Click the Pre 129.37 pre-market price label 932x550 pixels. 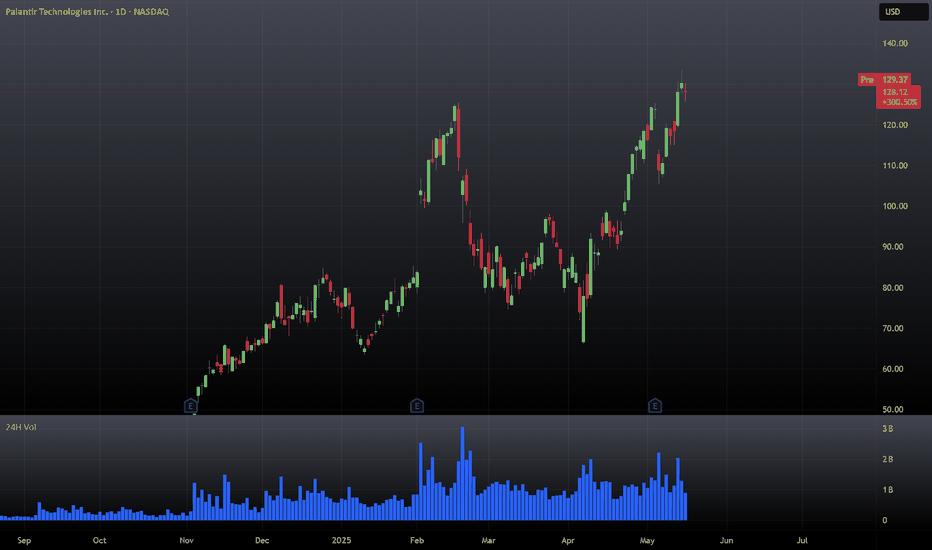(884, 80)
